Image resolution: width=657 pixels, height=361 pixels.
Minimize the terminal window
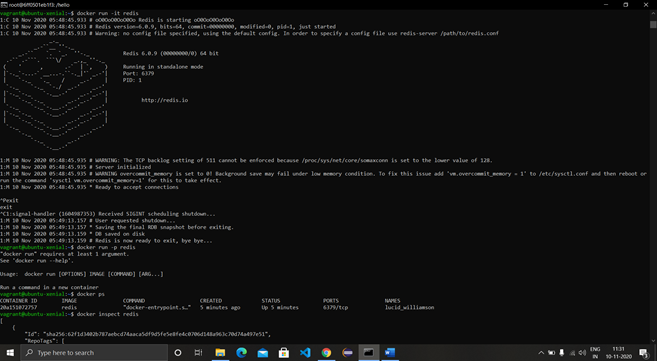click(606, 5)
